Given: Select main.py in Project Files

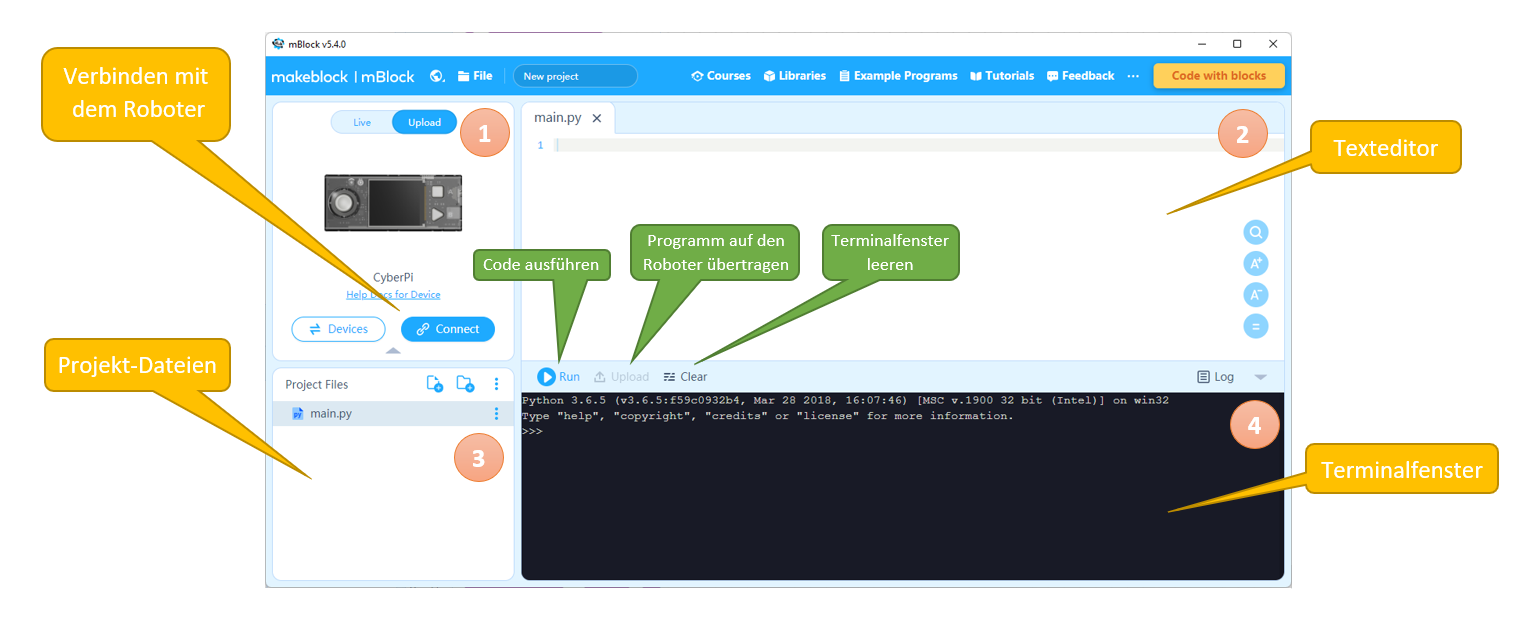Looking at the screenshot, I should tap(393, 414).
